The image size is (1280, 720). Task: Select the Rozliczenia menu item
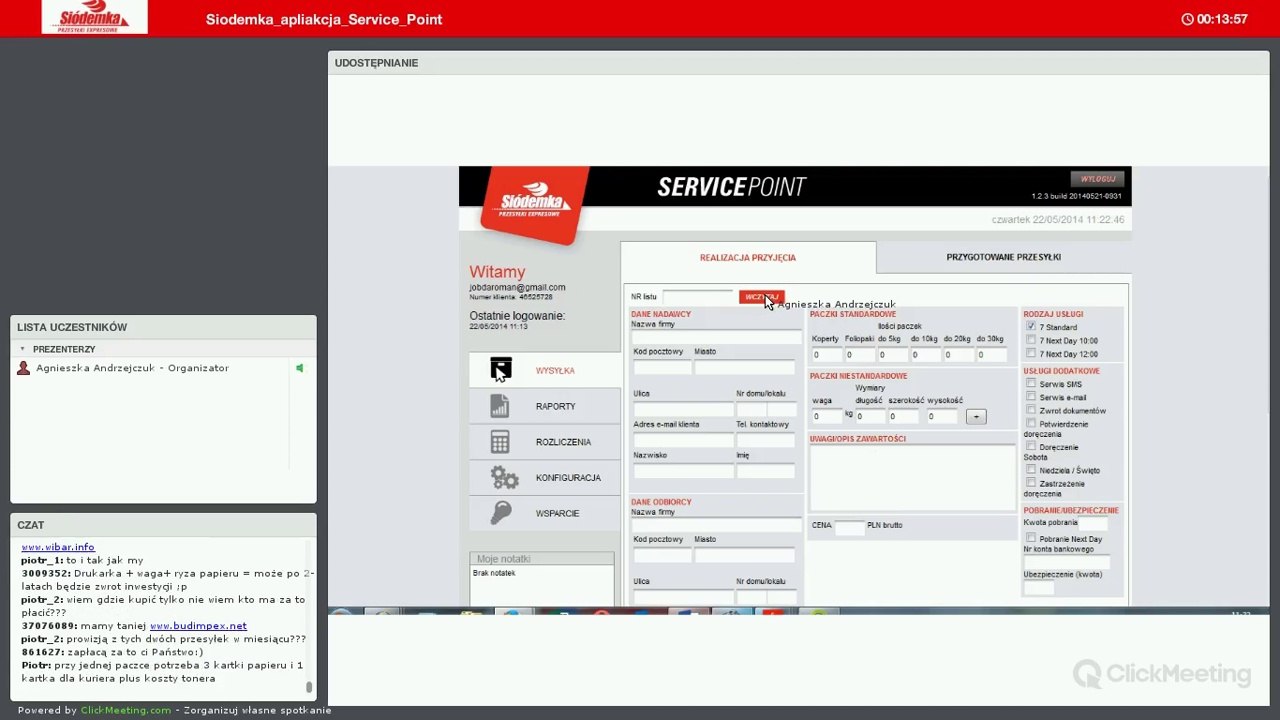pos(545,442)
